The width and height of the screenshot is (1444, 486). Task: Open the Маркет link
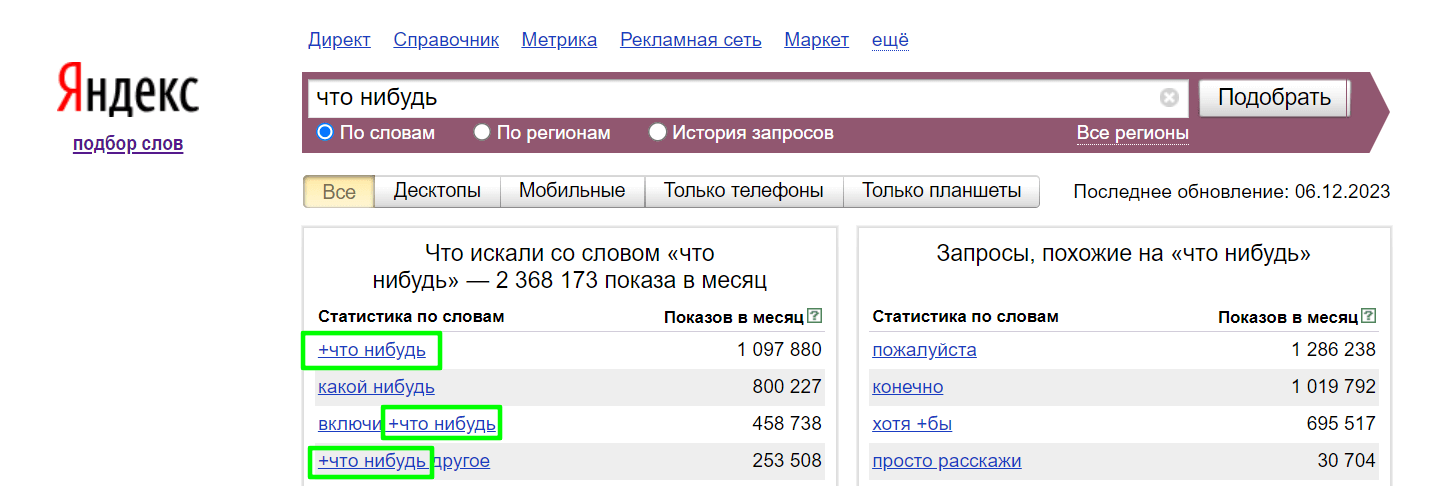click(x=817, y=40)
